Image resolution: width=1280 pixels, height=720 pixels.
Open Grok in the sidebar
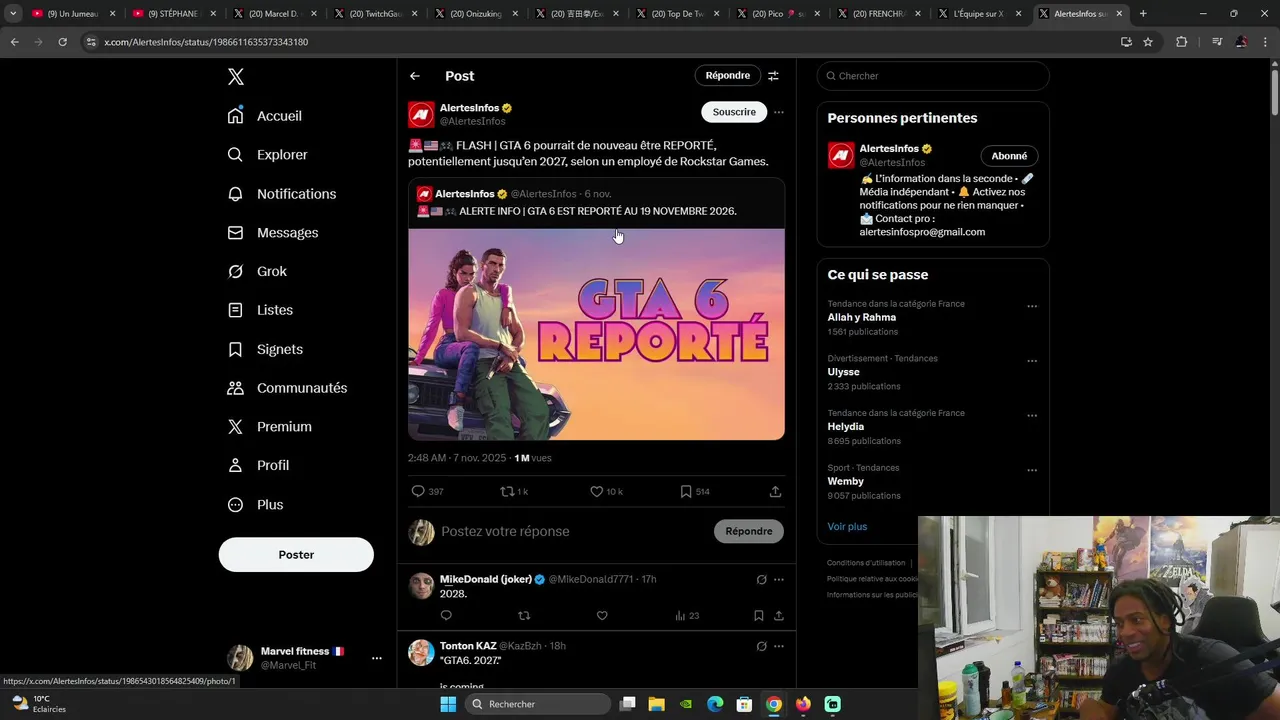point(257,271)
